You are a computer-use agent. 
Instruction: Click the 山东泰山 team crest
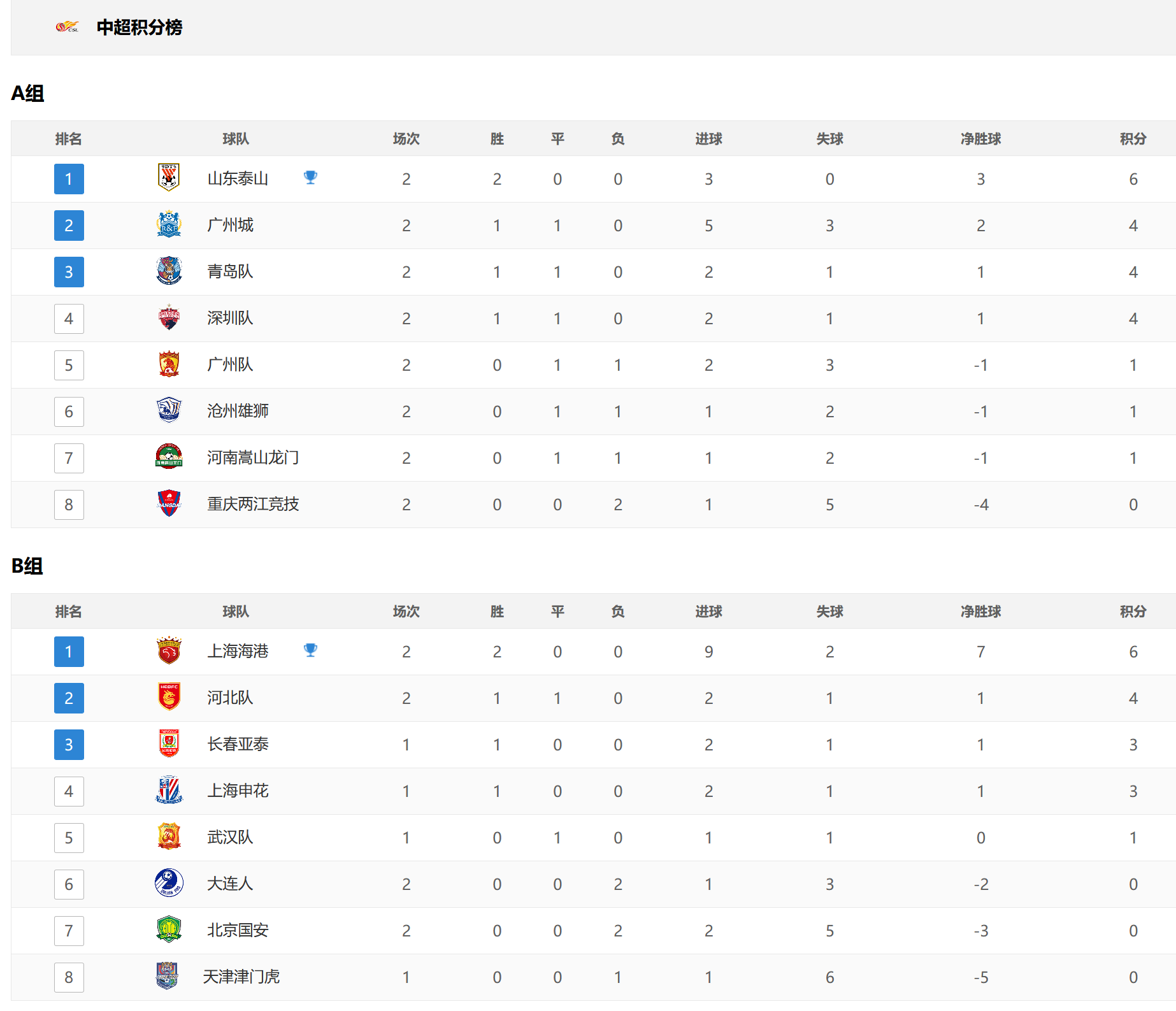pyautogui.click(x=169, y=178)
